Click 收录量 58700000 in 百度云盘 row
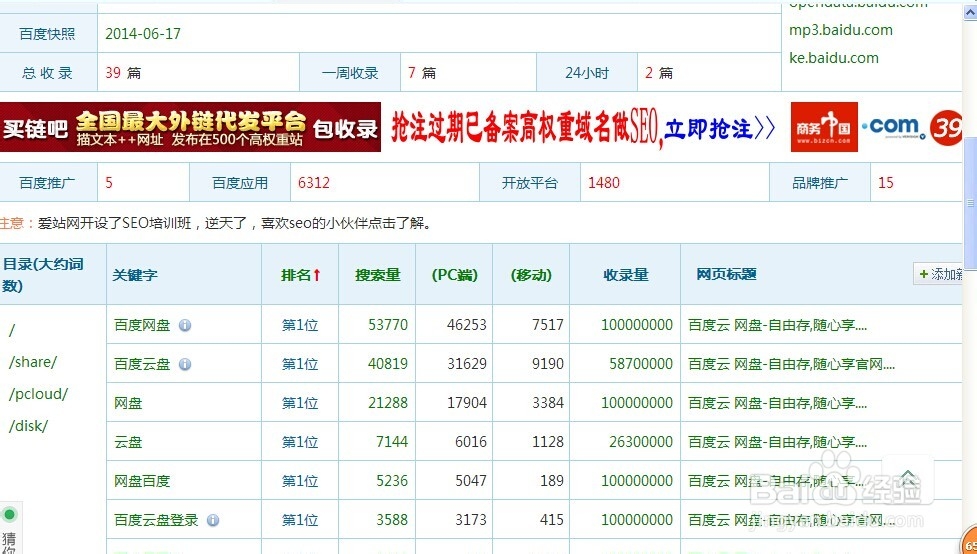The image size is (977, 554). [641, 364]
